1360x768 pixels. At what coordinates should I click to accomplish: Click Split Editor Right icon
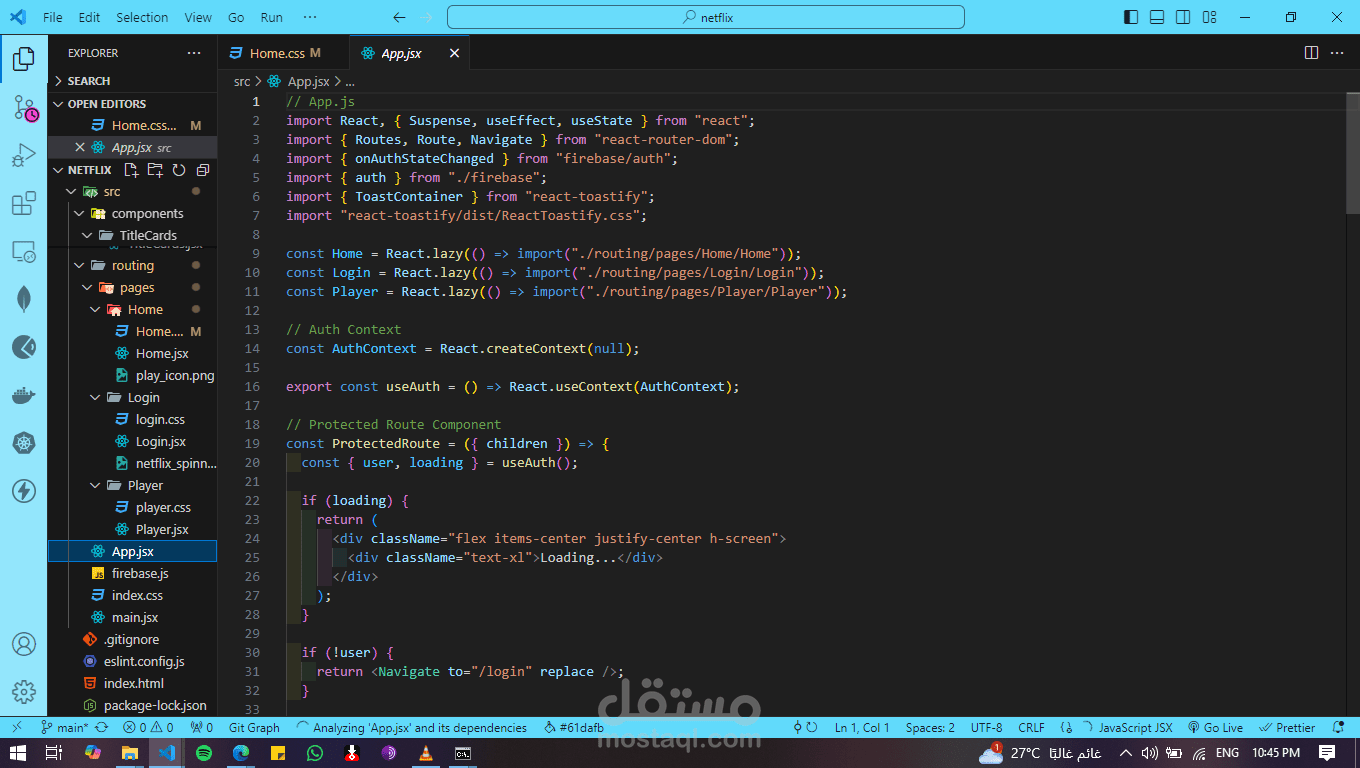1311,53
